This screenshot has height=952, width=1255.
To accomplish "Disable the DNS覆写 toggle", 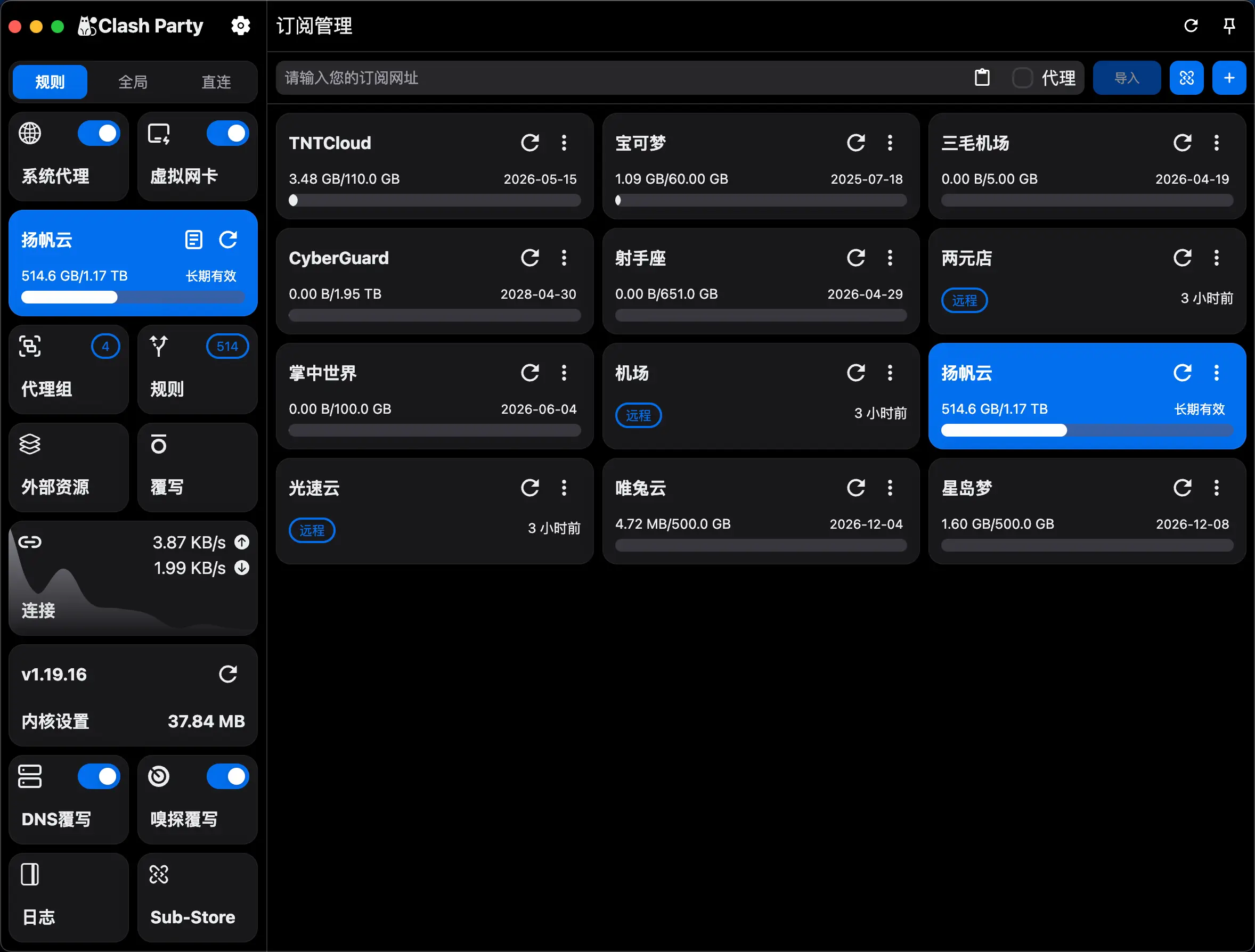I will (x=99, y=776).
